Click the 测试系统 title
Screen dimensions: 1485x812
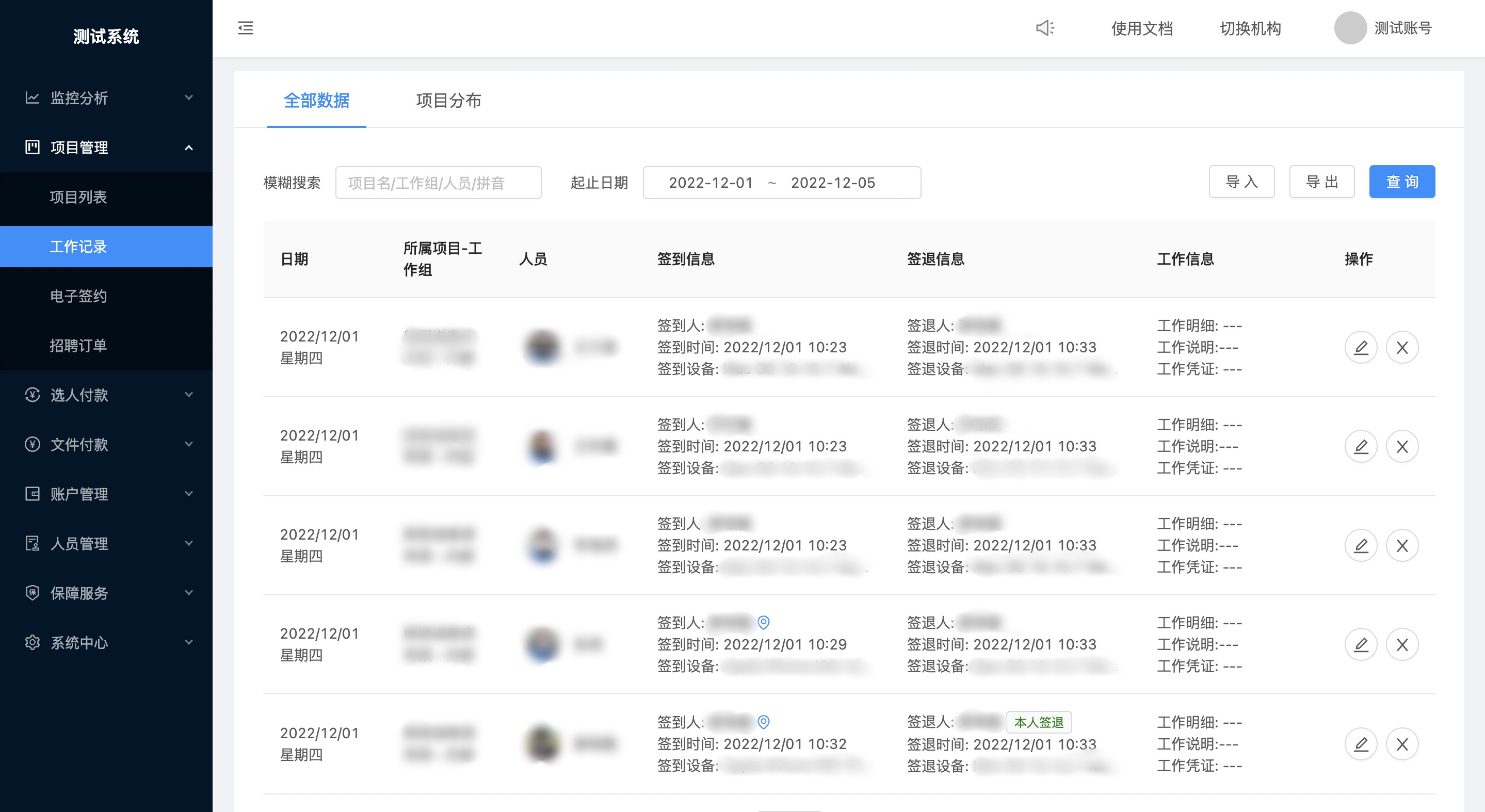tap(106, 36)
